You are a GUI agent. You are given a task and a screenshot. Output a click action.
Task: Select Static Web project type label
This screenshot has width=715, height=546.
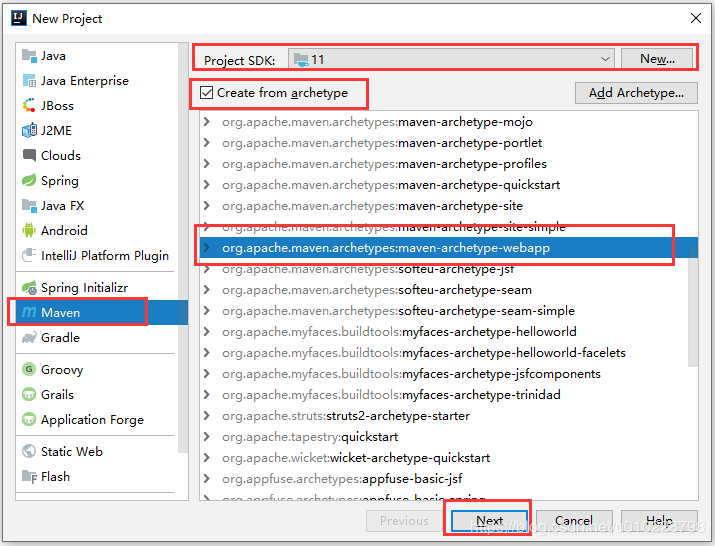click(72, 452)
